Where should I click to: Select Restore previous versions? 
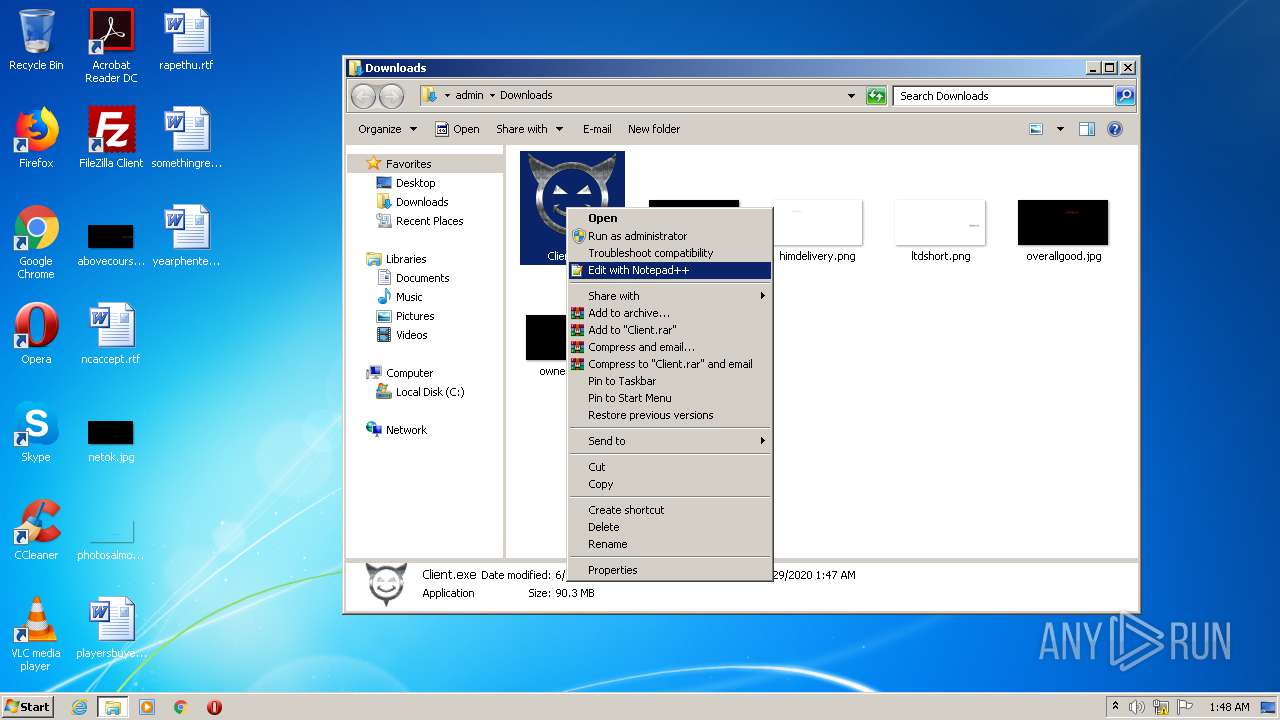(x=670, y=415)
